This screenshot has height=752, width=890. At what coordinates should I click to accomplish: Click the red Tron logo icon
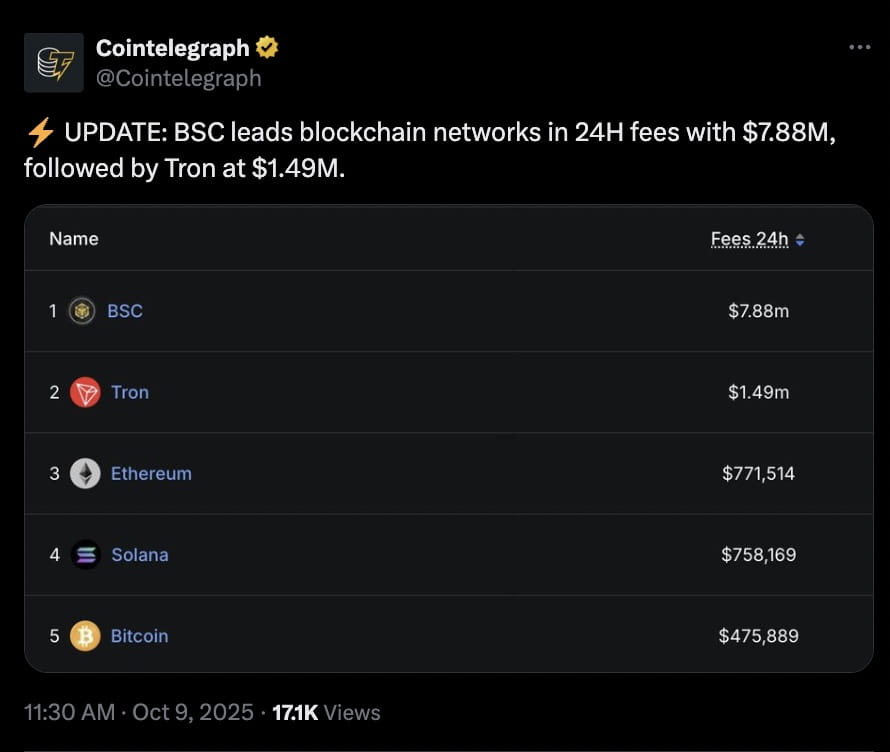pos(85,392)
